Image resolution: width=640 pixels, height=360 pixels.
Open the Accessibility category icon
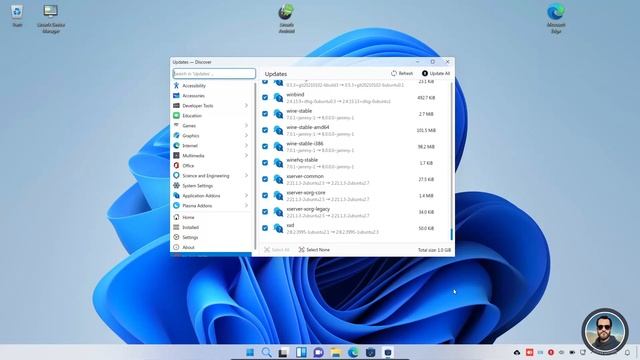(x=176, y=86)
